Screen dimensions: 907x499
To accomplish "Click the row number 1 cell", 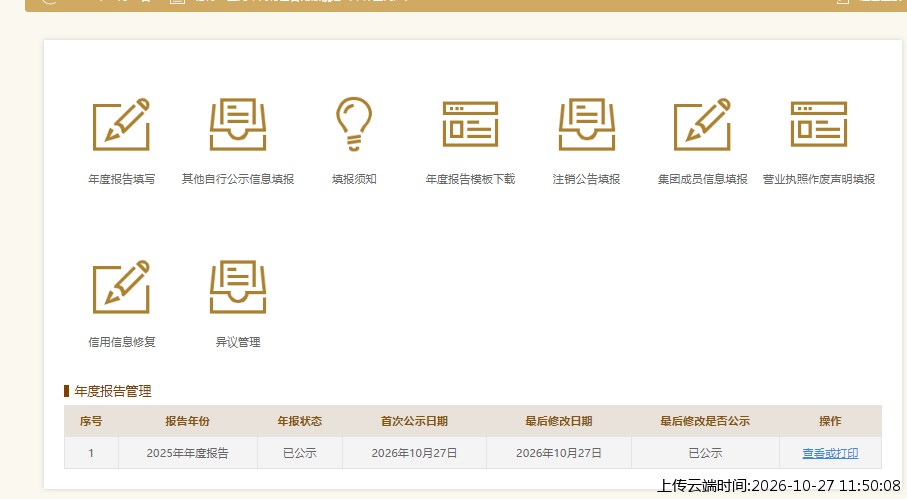I will pyautogui.click(x=91, y=453).
